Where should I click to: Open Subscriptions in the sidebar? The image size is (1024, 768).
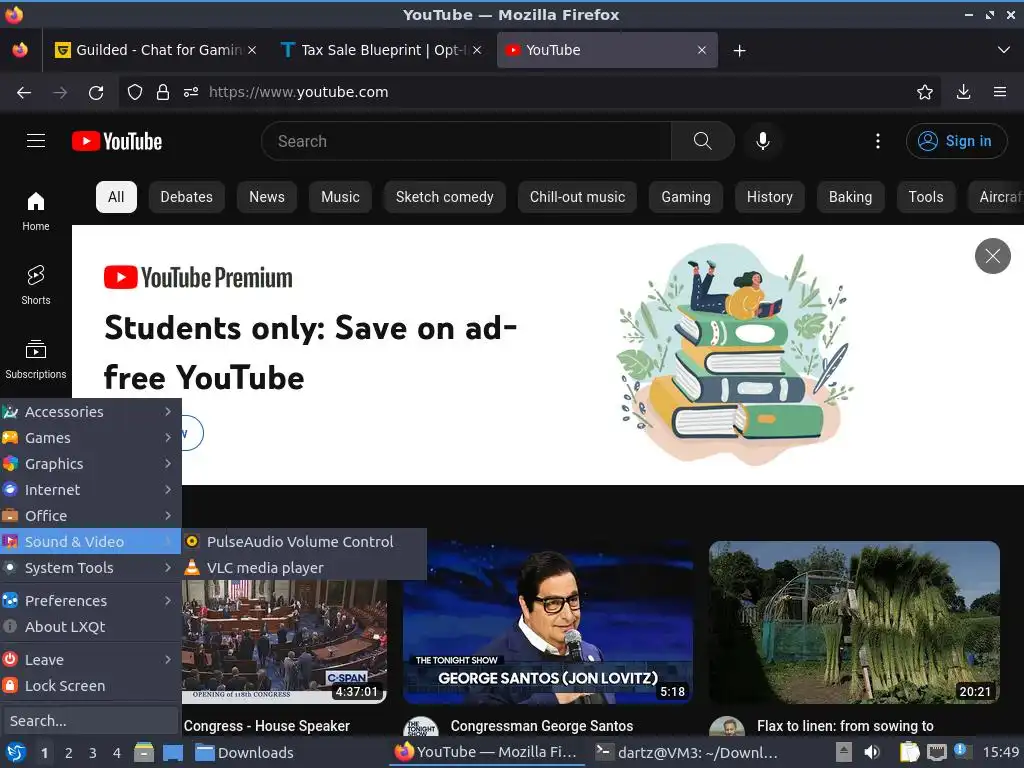pos(36,359)
